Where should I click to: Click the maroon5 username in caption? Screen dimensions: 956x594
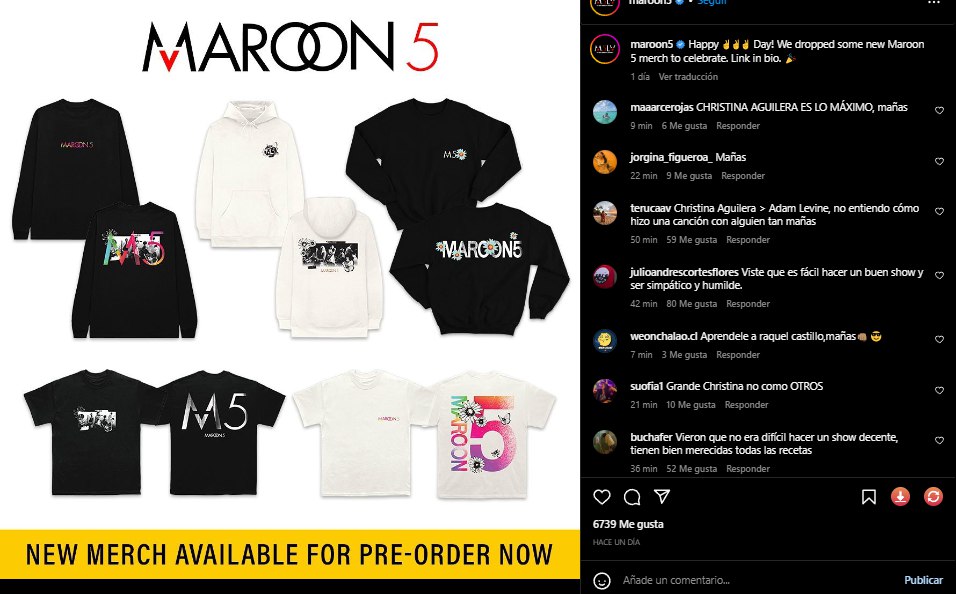pyautogui.click(x=651, y=45)
